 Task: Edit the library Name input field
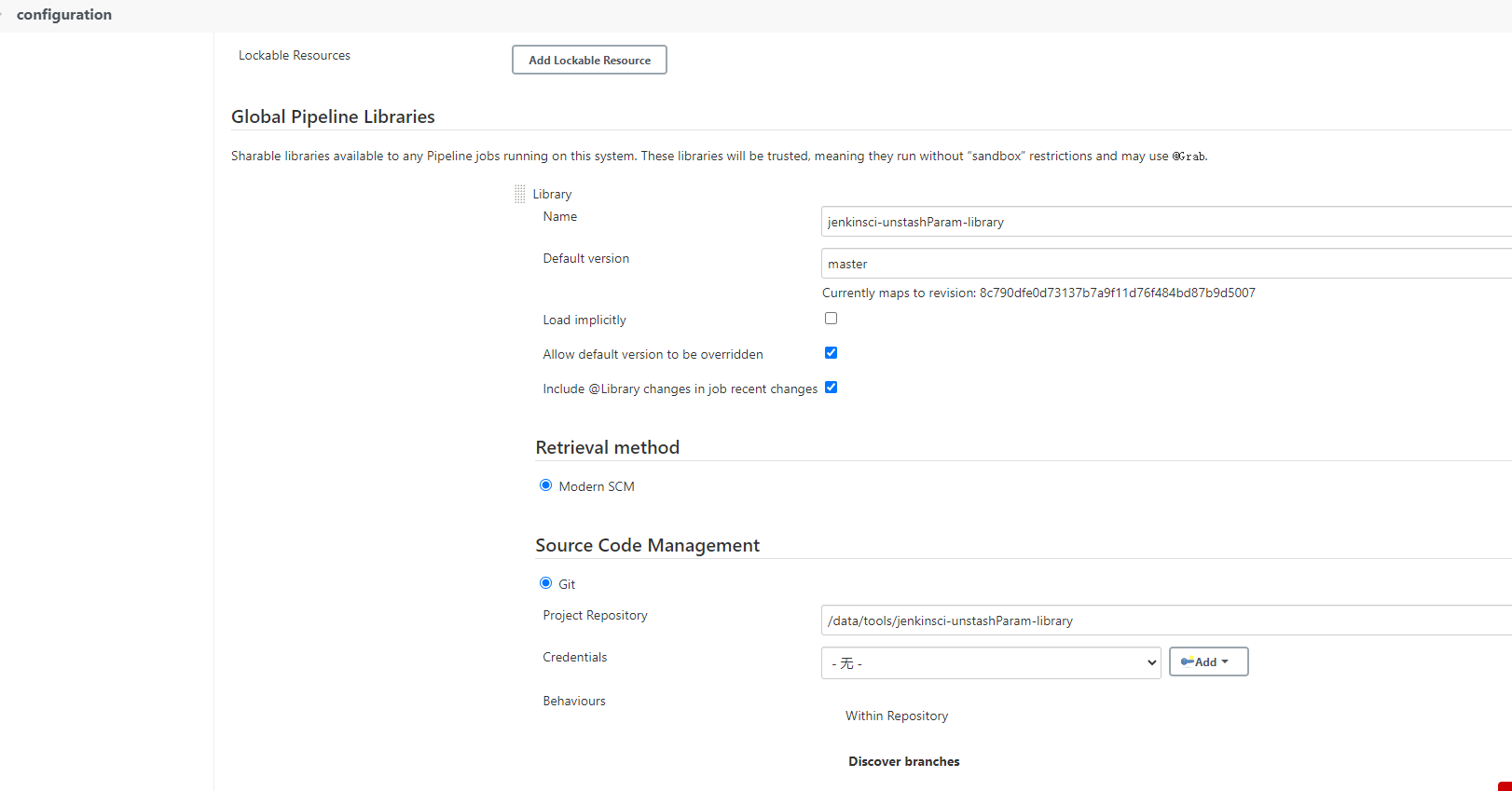click(x=1166, y=222)
